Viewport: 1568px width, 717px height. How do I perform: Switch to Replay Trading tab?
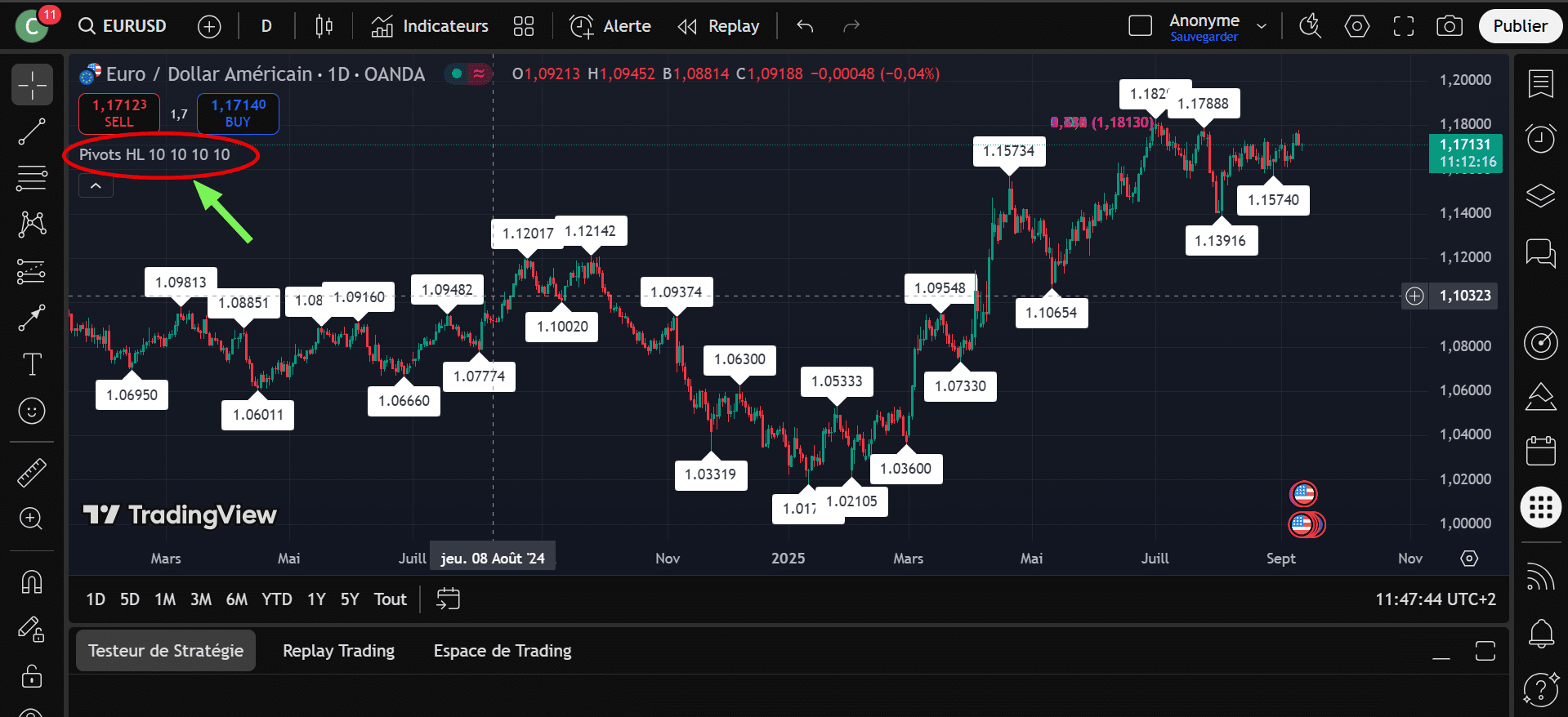pyautogui.click(x=338, y=651)
